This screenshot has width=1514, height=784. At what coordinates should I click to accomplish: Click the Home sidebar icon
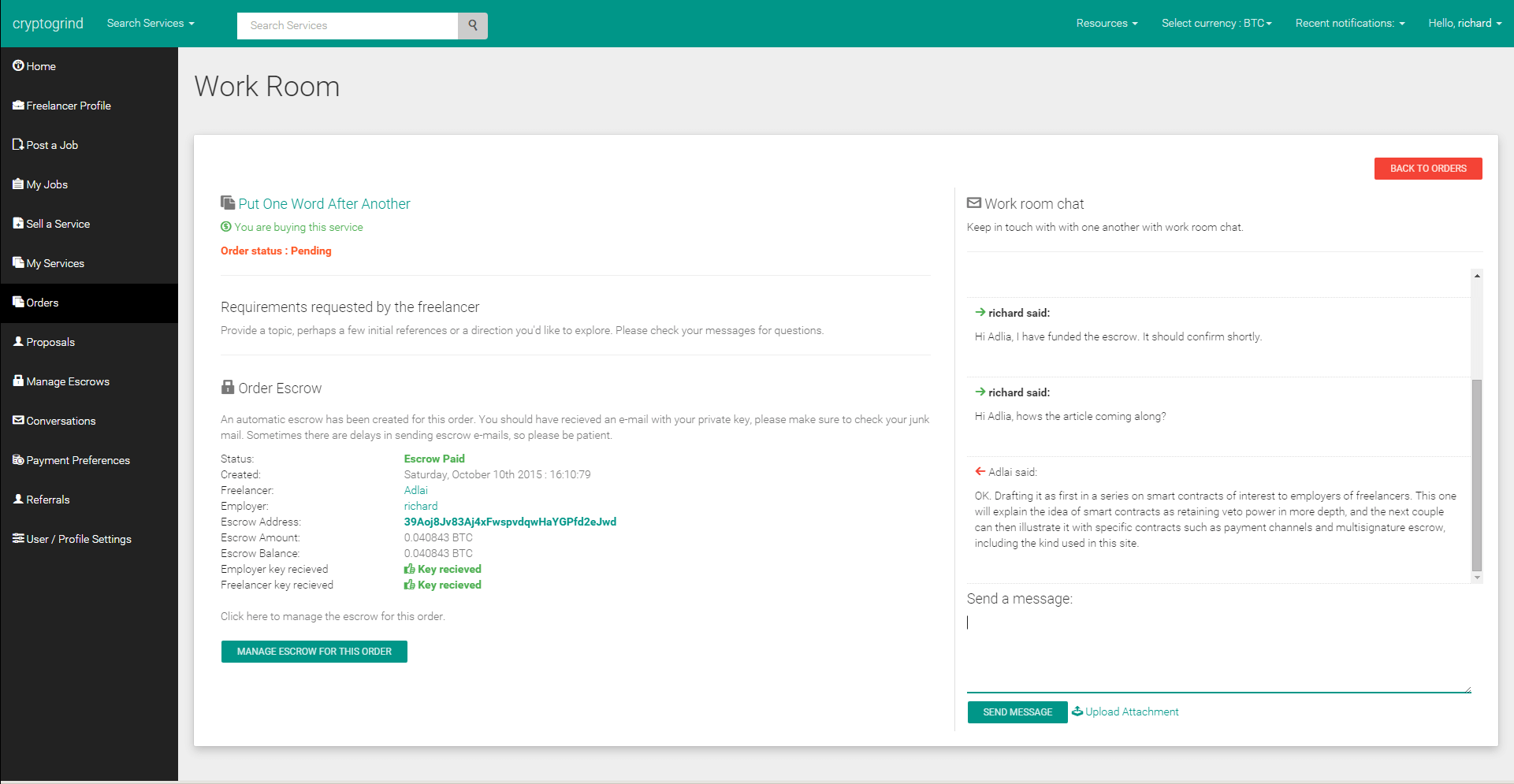coord(18,65)
